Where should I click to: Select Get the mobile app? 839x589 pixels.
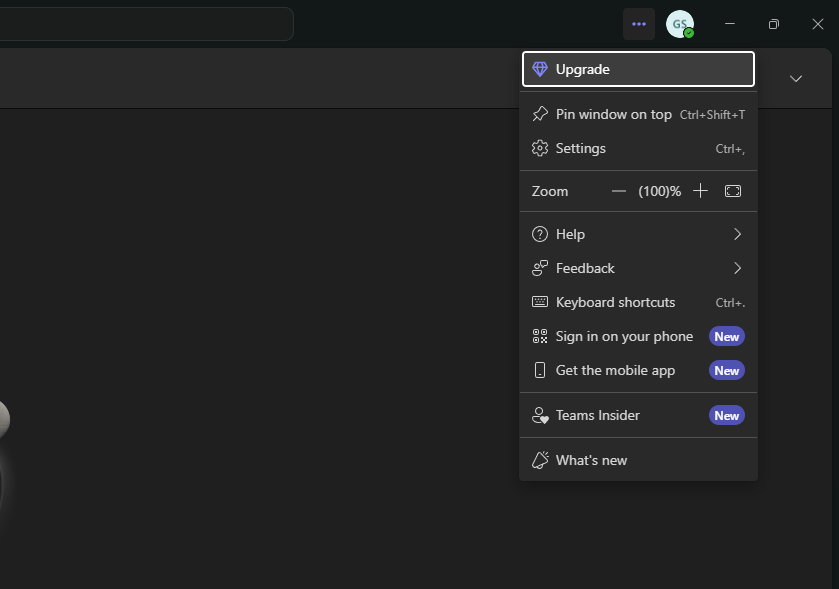point(615,370)
